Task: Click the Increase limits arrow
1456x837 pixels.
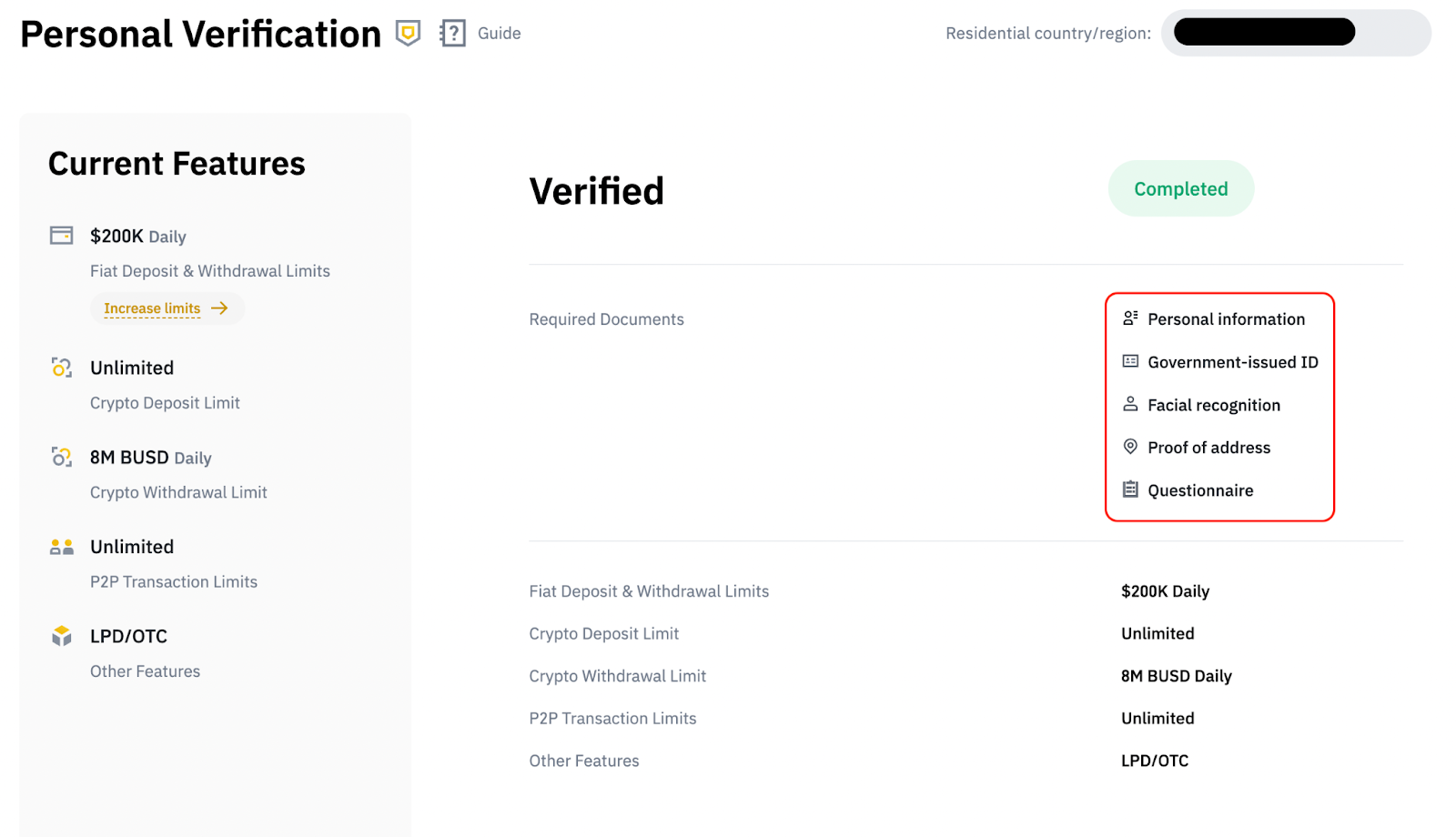Action: click(x=220, y=308)
